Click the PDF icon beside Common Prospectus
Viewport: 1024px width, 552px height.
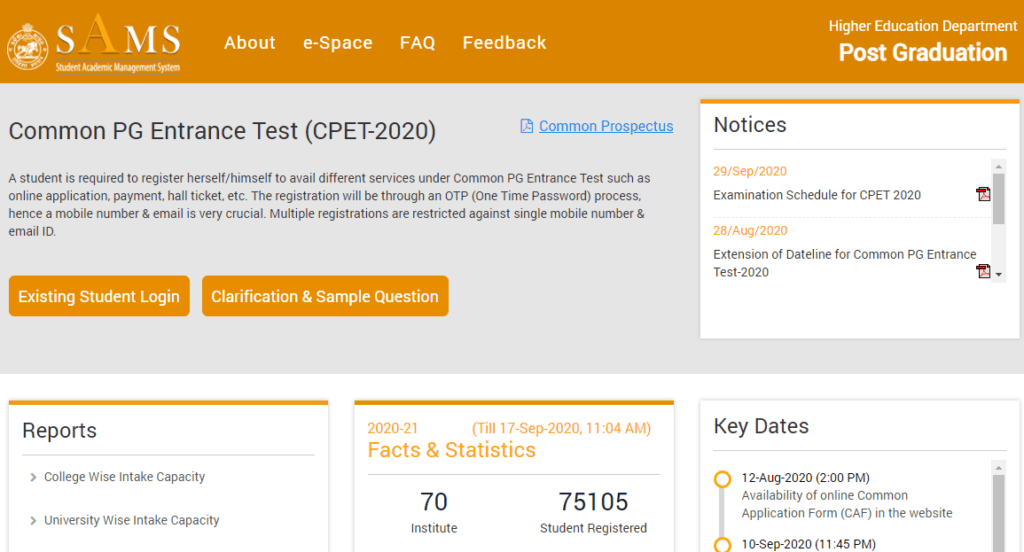[x=527, y=126]
